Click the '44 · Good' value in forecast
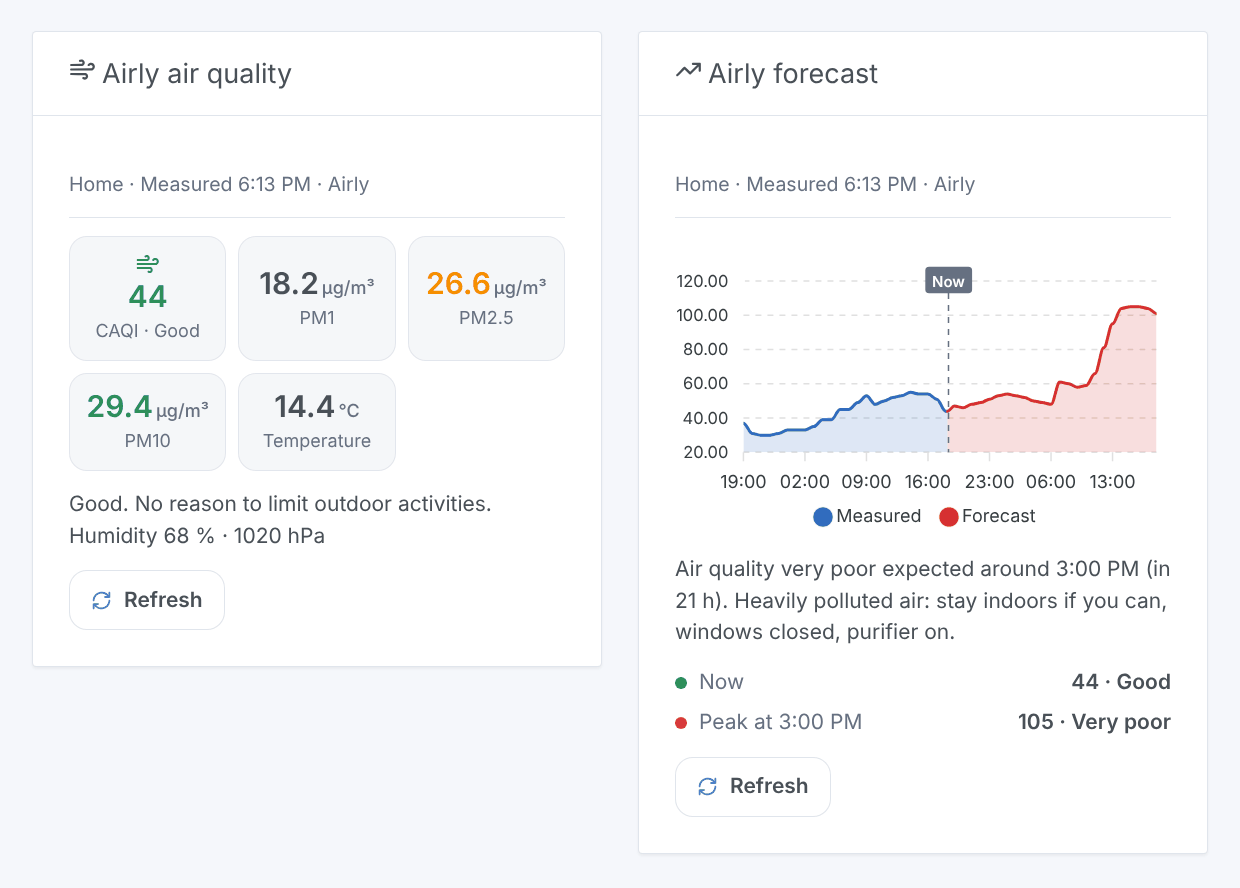The height and width of the screenshot is (888, 1240). pos(1121,682)
